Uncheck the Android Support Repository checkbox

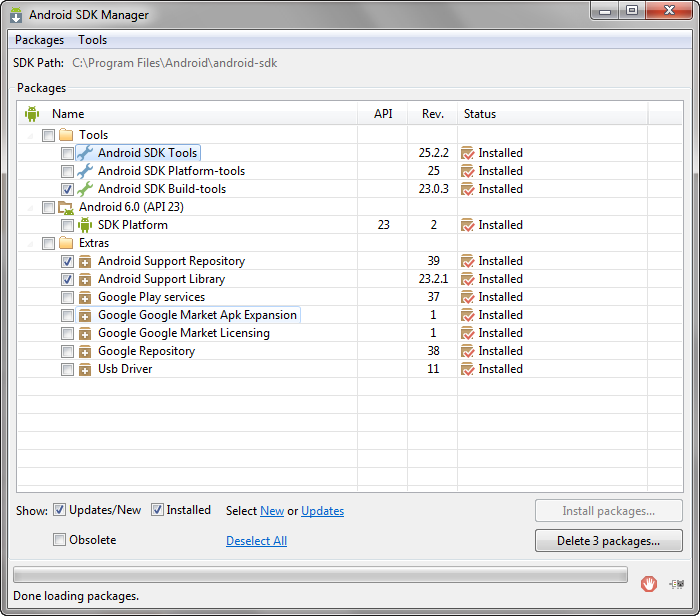point(67,261)
